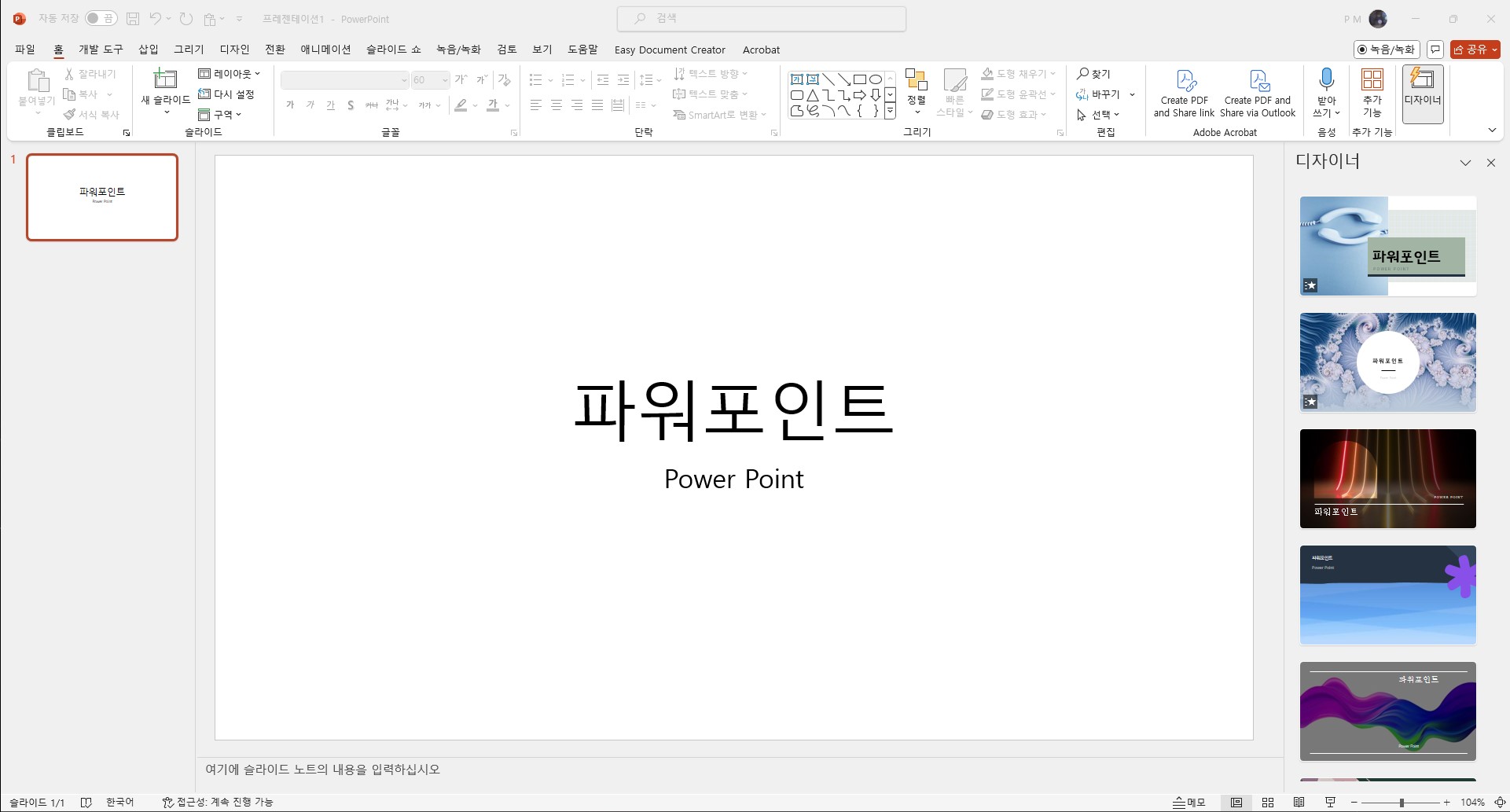Switch to the 슬라이드 쇼 tab
Screen dimensions: 1510x812
[x=393, y=50]
